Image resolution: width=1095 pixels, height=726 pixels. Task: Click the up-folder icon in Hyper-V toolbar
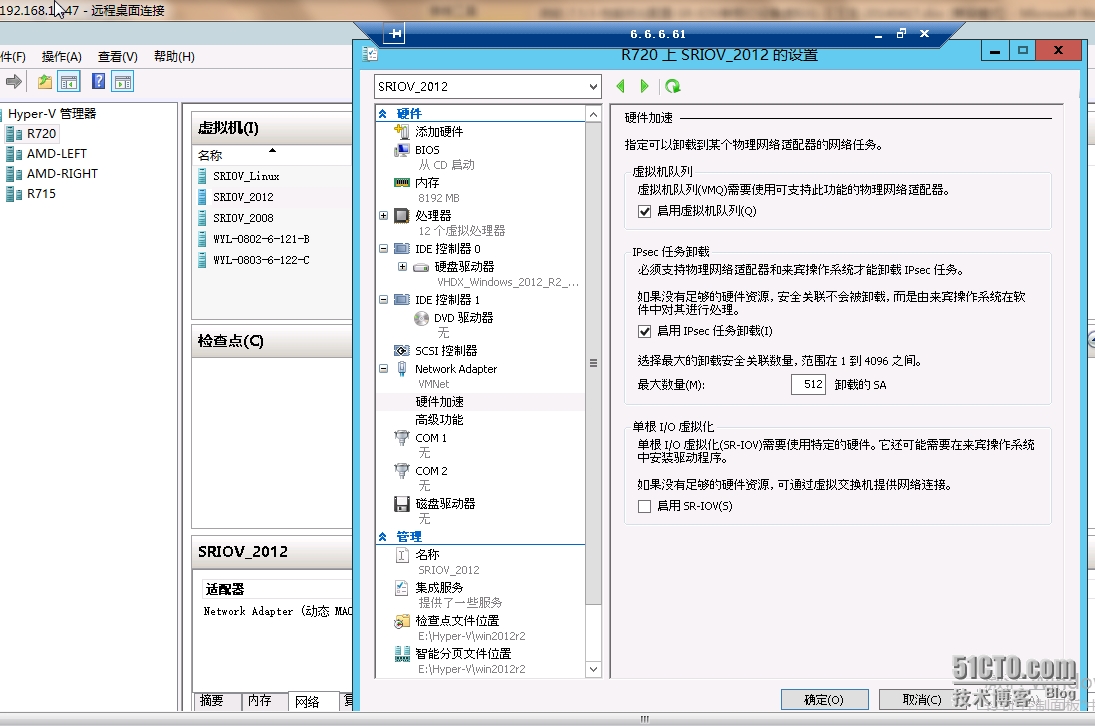point(45,82)
